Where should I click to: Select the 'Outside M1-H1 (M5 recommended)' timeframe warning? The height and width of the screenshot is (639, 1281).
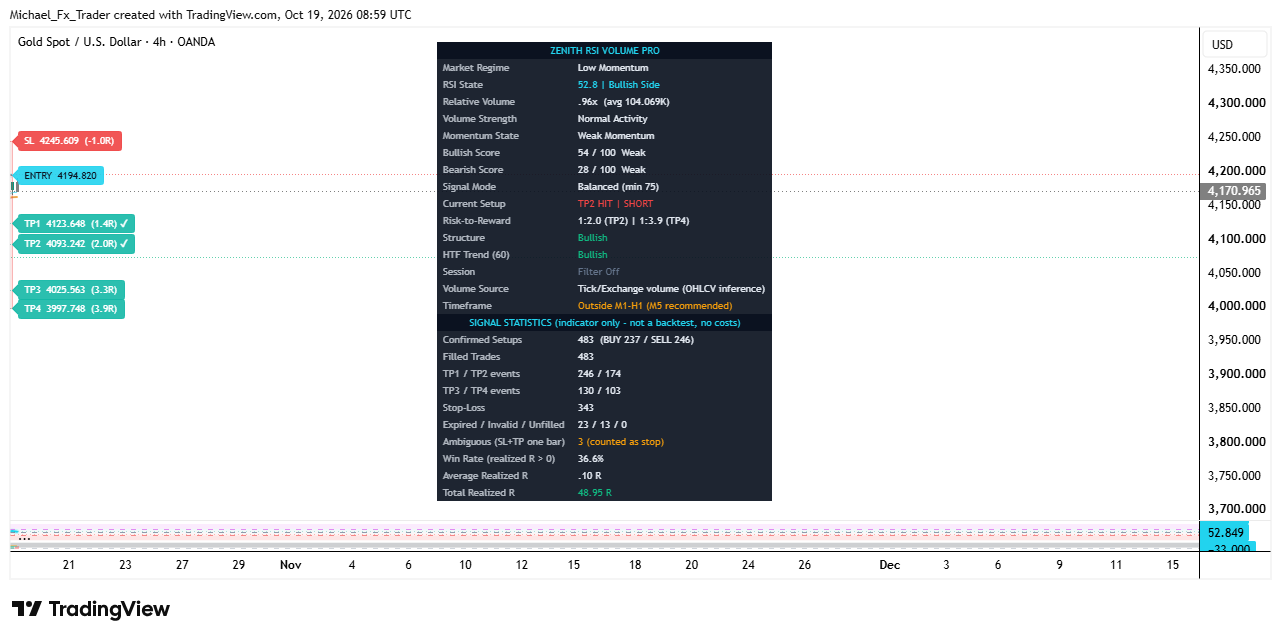pos(655,306)
